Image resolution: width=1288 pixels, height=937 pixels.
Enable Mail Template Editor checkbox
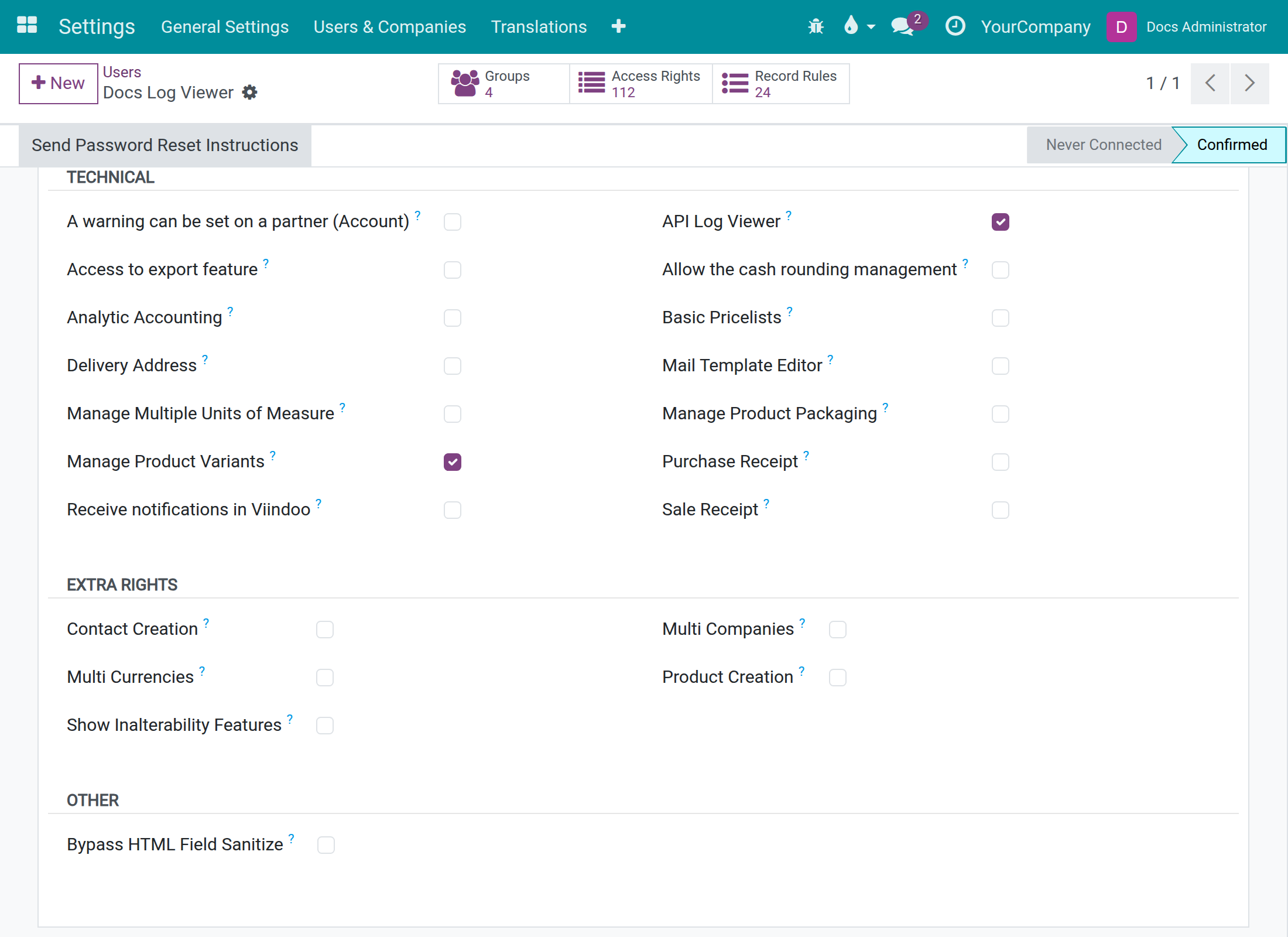coord(1000,366)
